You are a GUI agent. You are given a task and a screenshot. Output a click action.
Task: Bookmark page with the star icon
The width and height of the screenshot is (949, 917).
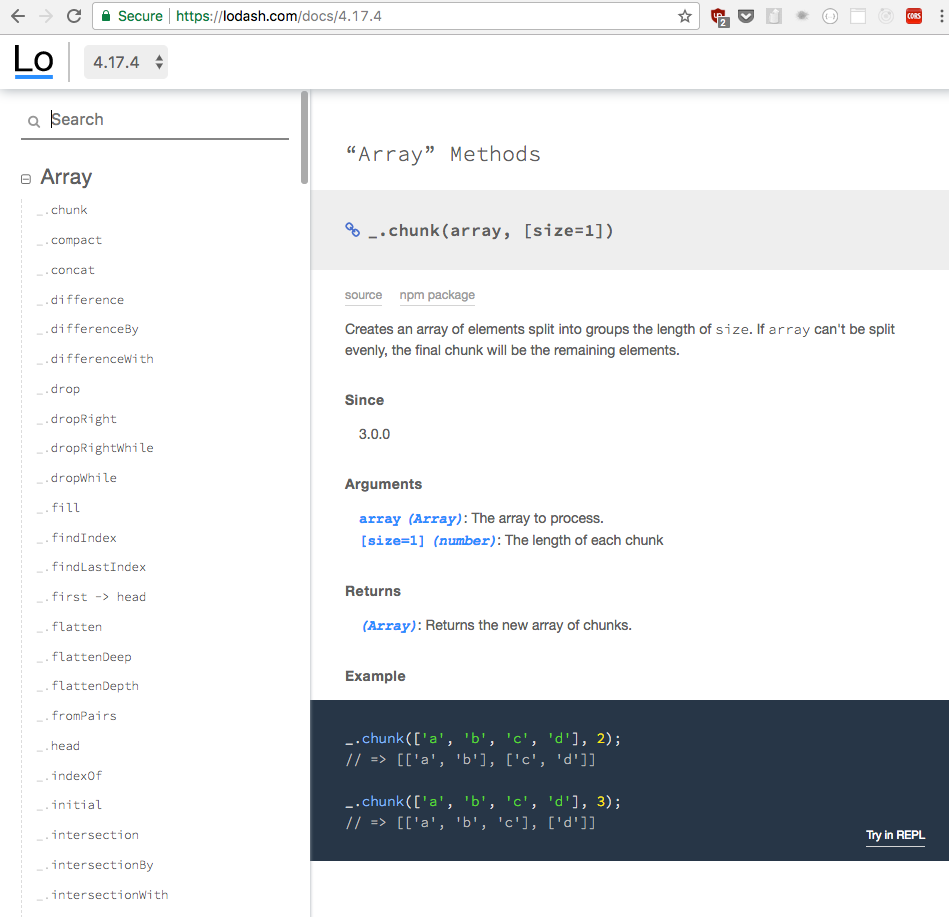[x=685, y=16]
